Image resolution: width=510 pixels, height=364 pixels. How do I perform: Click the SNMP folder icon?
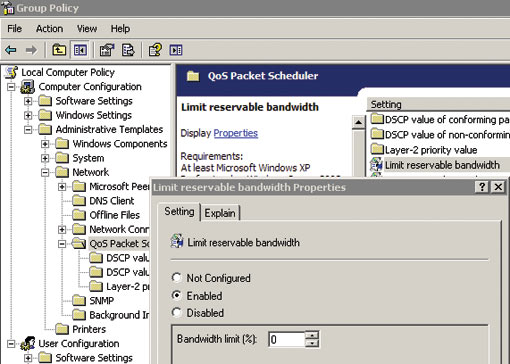[79, 301]
